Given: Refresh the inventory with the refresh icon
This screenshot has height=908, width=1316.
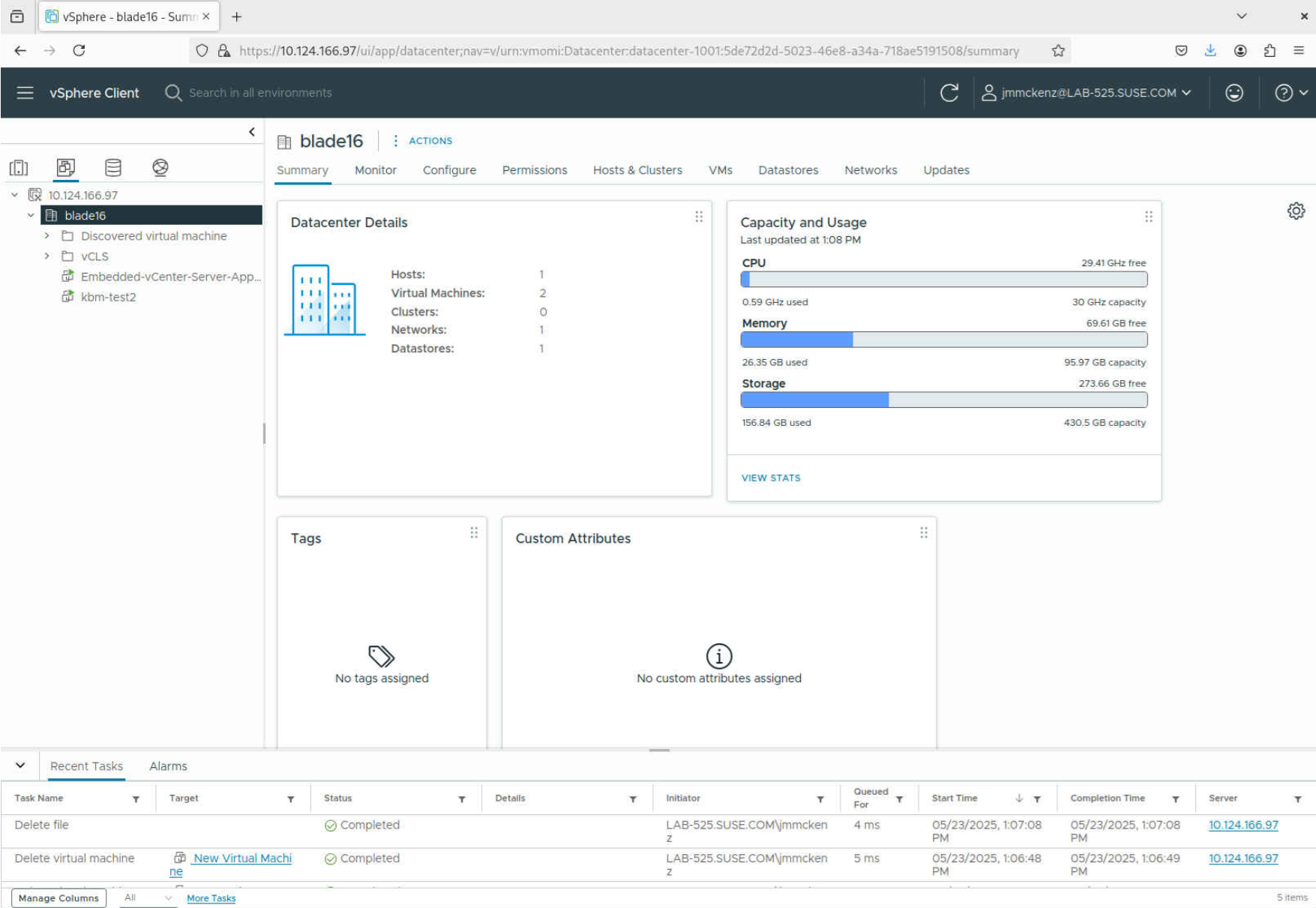Looking at the screenshot, I should [x=949, y=92].
